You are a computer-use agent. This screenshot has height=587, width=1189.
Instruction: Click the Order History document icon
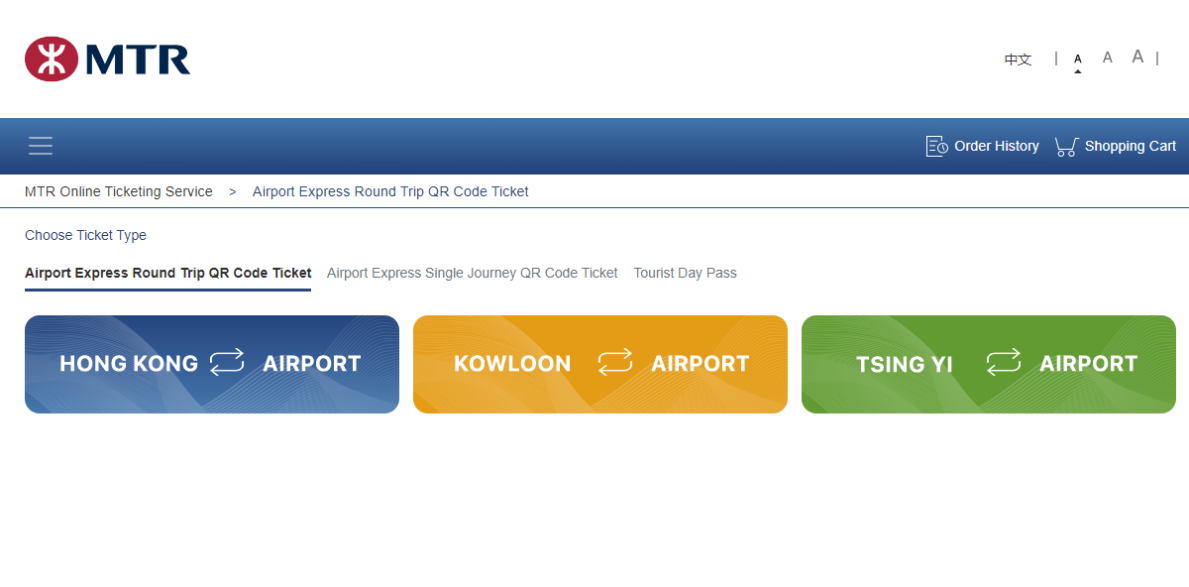936,146
